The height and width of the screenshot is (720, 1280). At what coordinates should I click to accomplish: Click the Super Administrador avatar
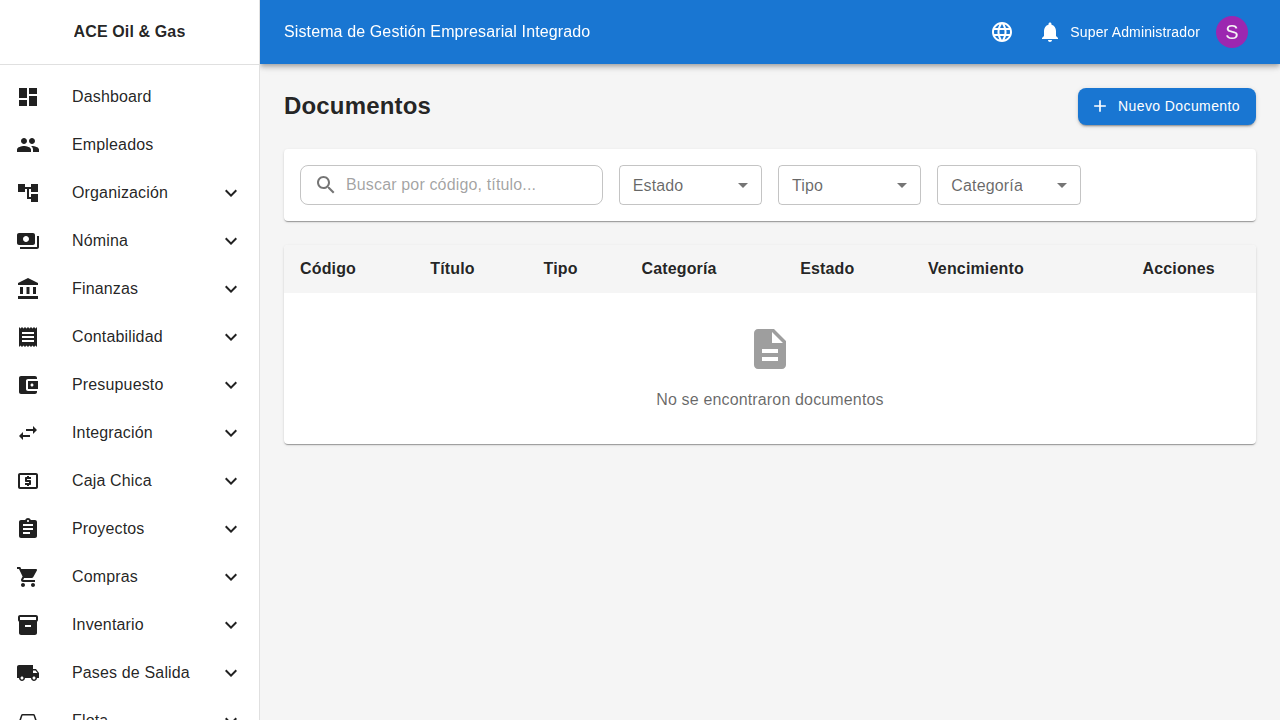pyautogui.click(x=1231, y=32)
